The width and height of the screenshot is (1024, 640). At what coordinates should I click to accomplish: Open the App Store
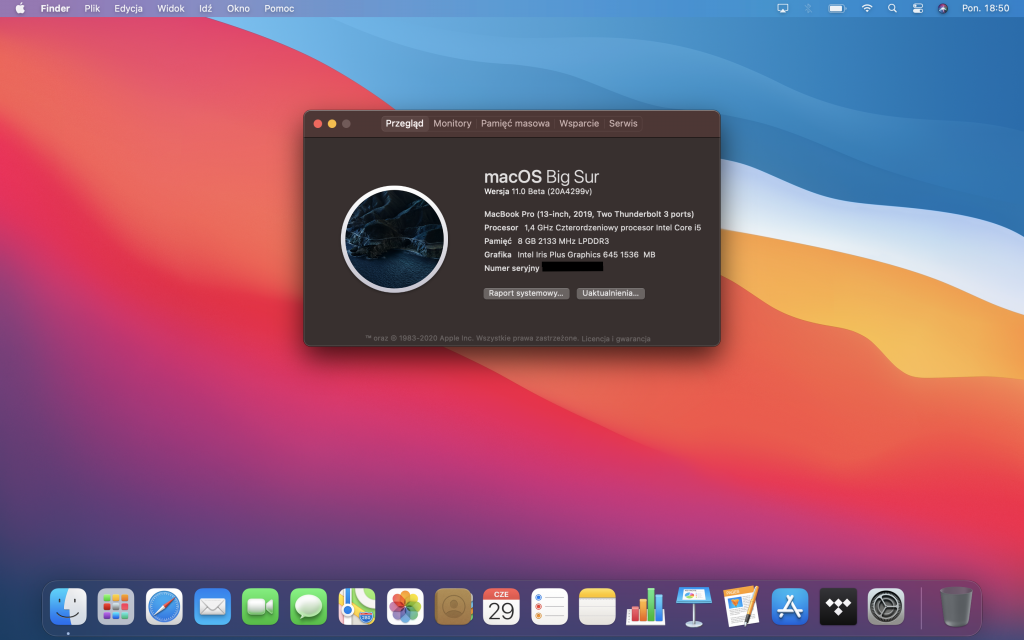click(789, 607)
